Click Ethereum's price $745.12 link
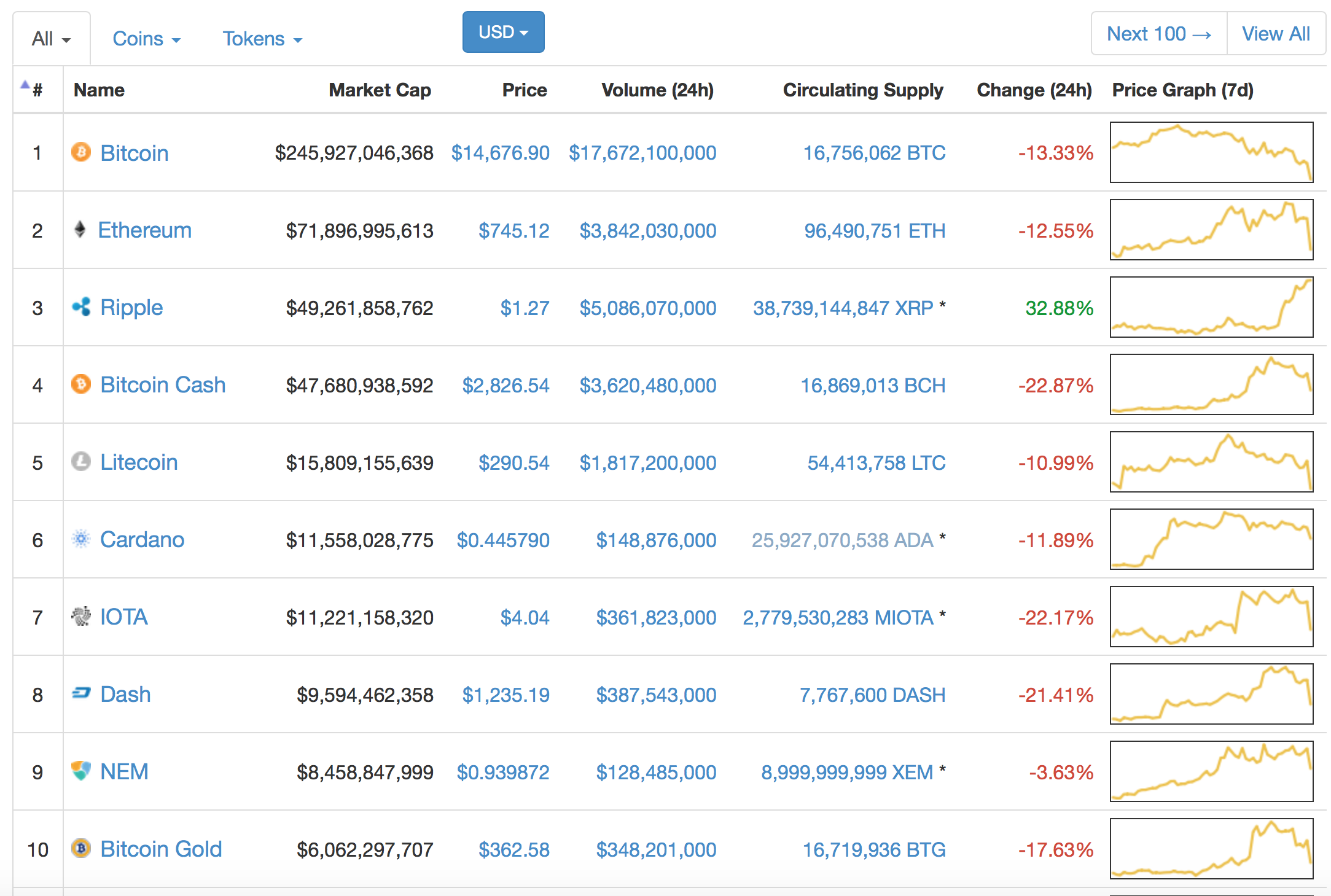The image size is (1331, 896). point(513,231)
